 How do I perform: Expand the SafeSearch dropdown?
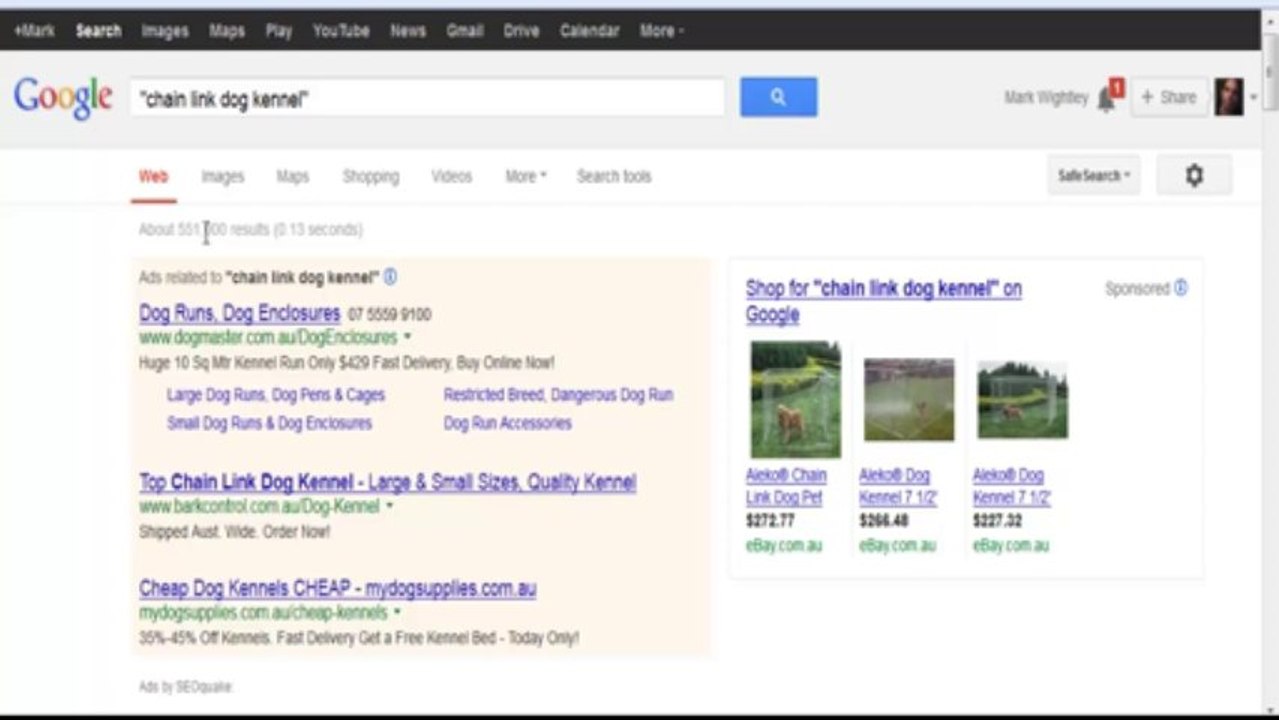(1094, 176)
